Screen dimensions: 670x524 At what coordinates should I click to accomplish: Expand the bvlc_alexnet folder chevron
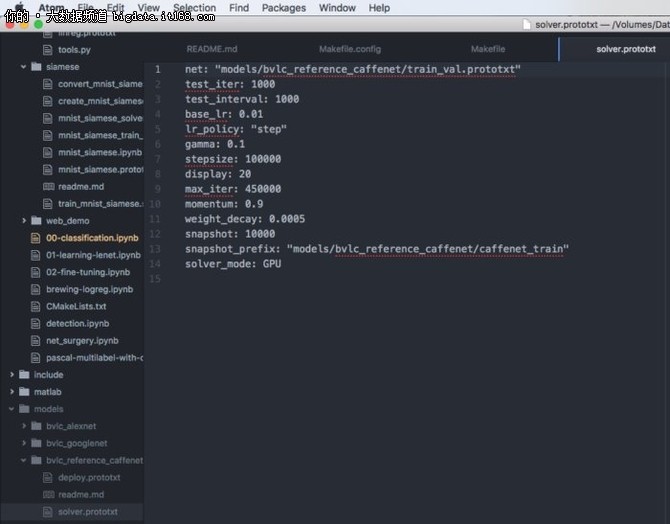pyautogui.click(x=24, y=426)
